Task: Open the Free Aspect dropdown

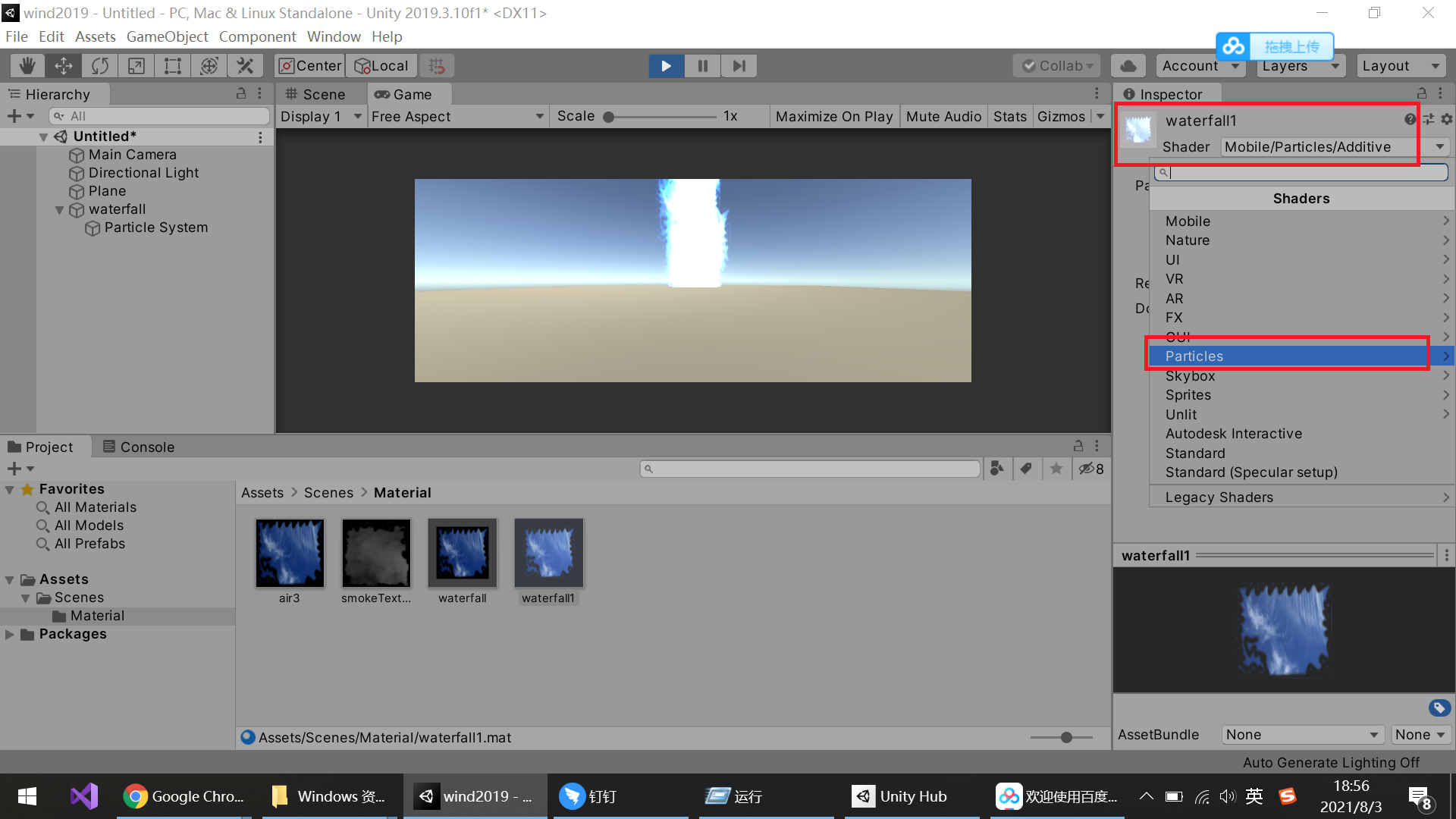Action: tap(457, 116)
